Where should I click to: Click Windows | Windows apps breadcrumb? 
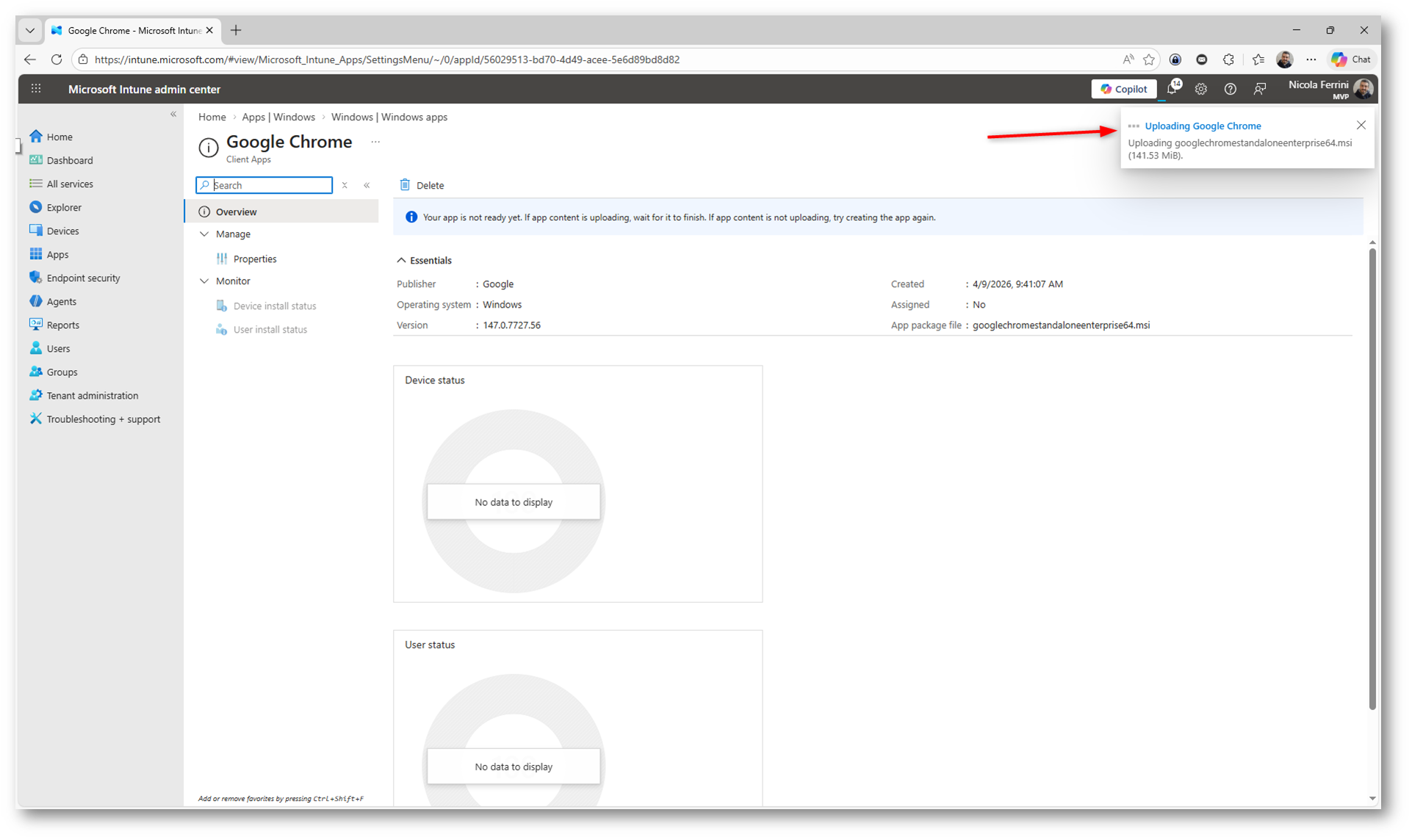[x=389, y=117]
